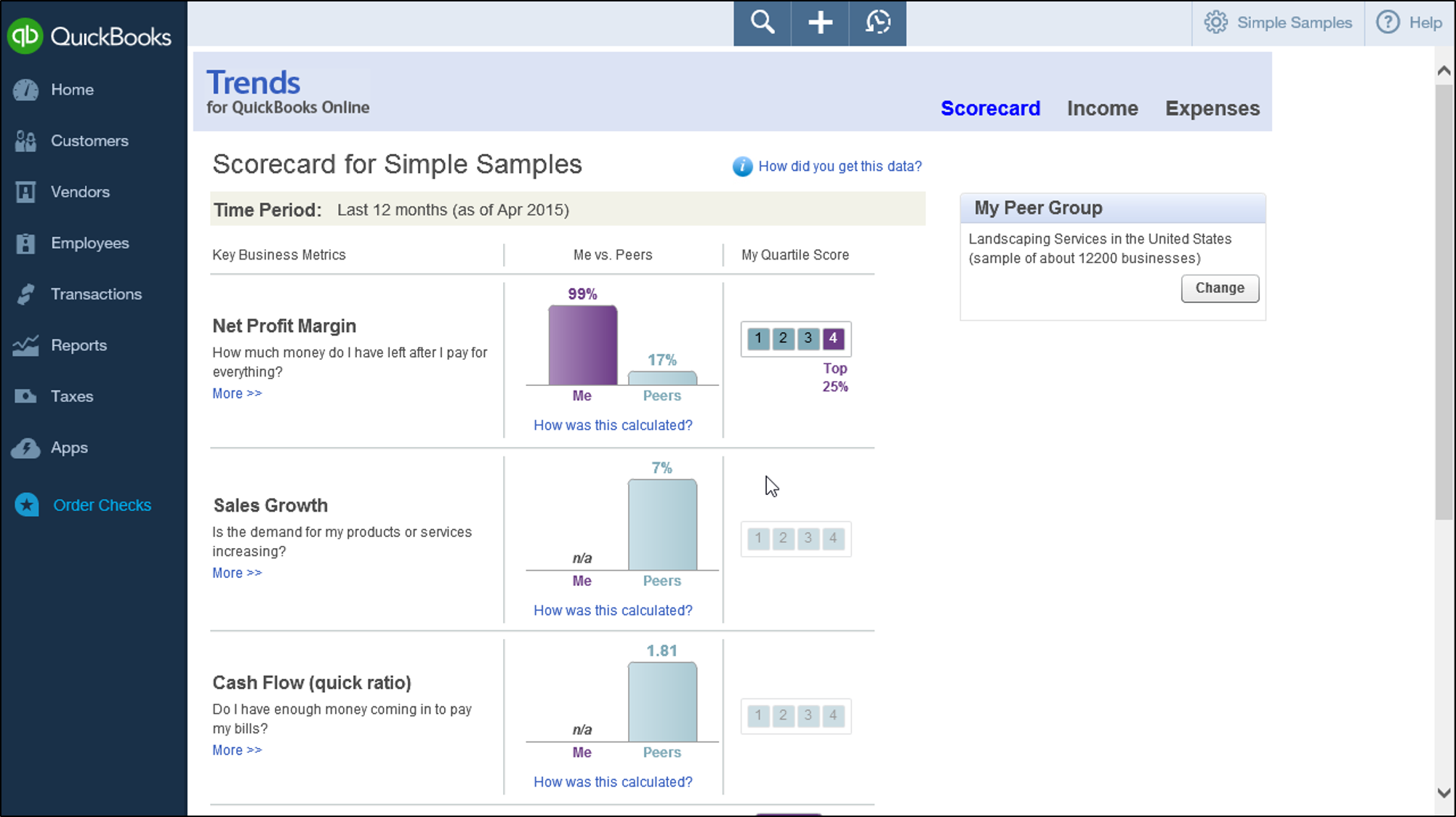Click the info icon beside 'How did you get this data?'
The image size is (1456, 817).
[741, 166]
